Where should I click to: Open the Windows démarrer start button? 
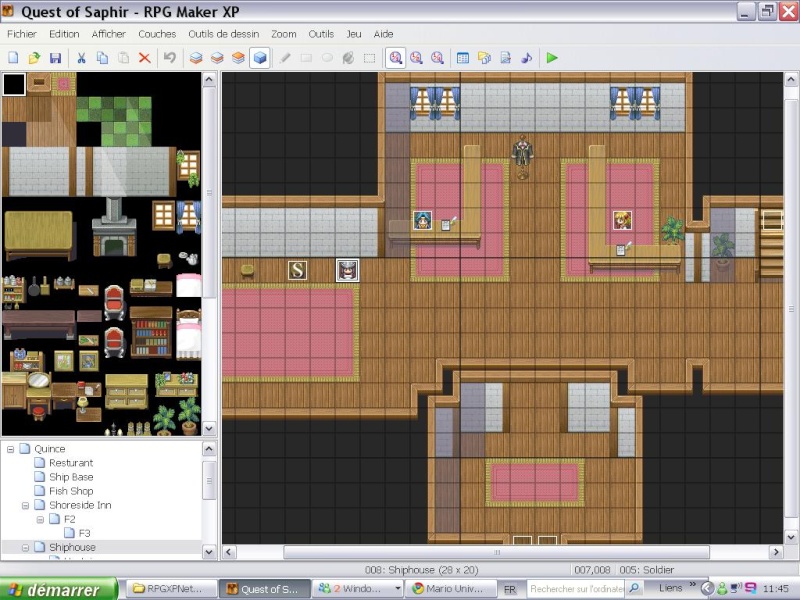click(59, 589)
